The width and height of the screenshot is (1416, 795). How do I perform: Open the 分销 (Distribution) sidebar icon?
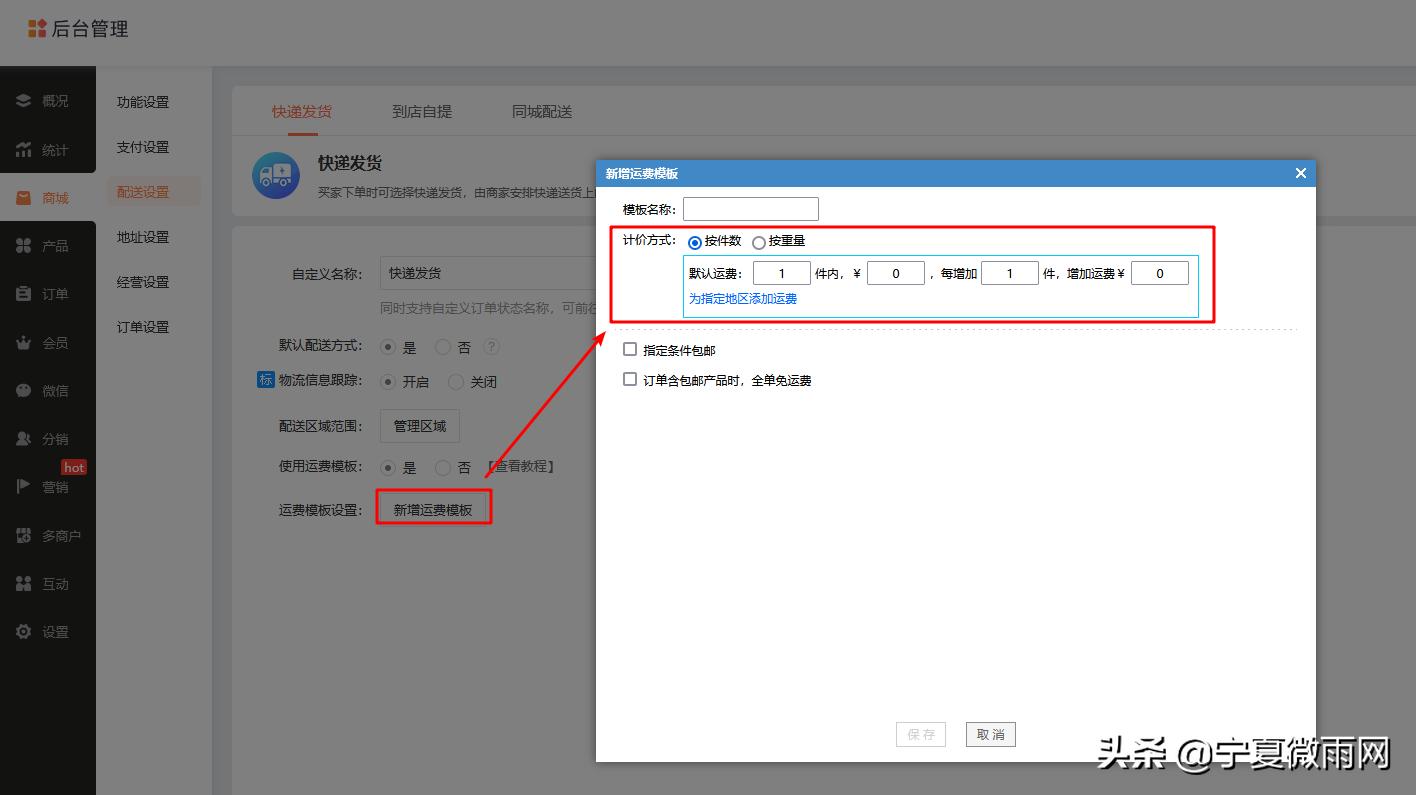[23, 438]
